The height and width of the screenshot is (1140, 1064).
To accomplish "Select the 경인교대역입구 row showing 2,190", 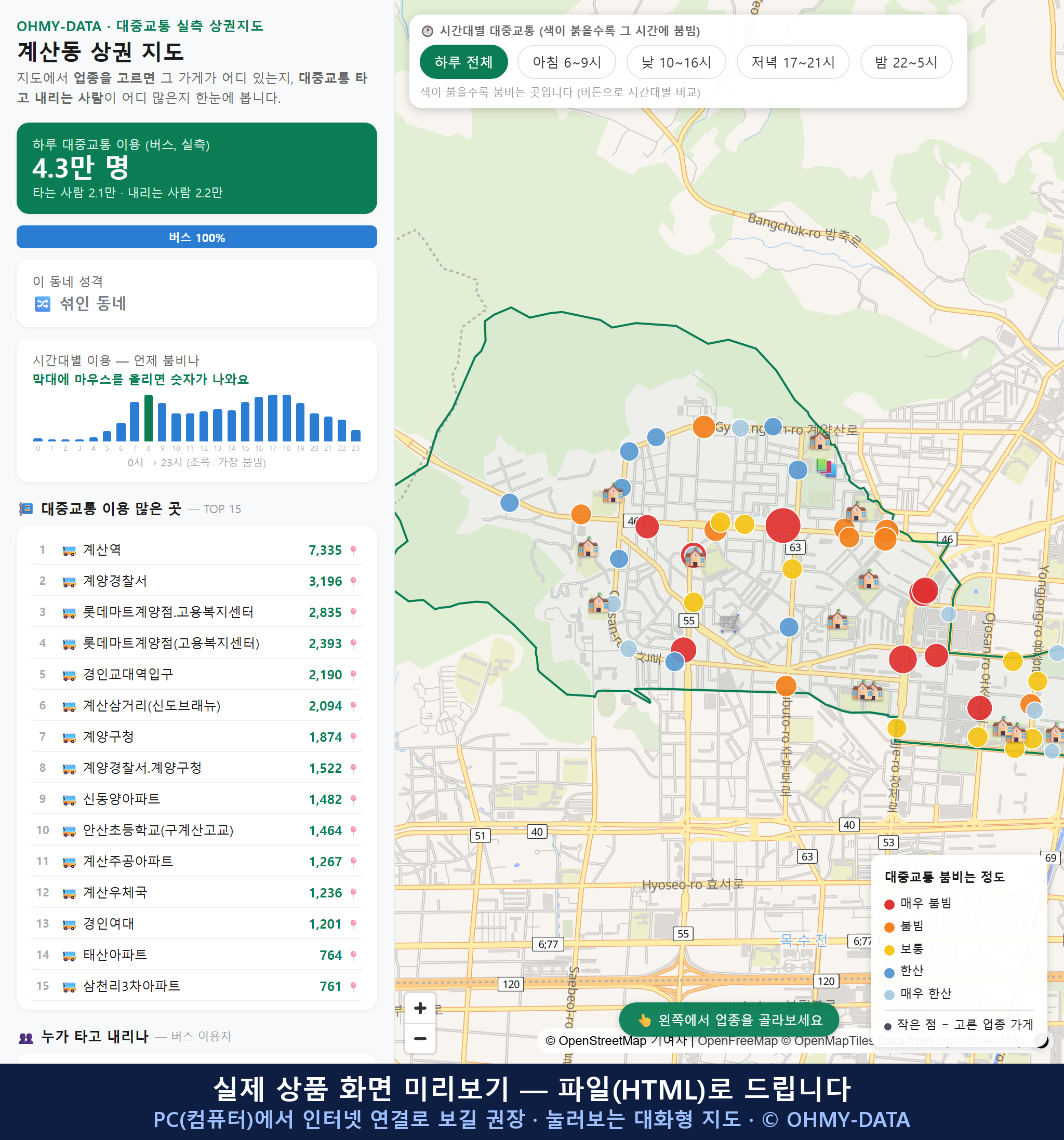I will [197, 674].
